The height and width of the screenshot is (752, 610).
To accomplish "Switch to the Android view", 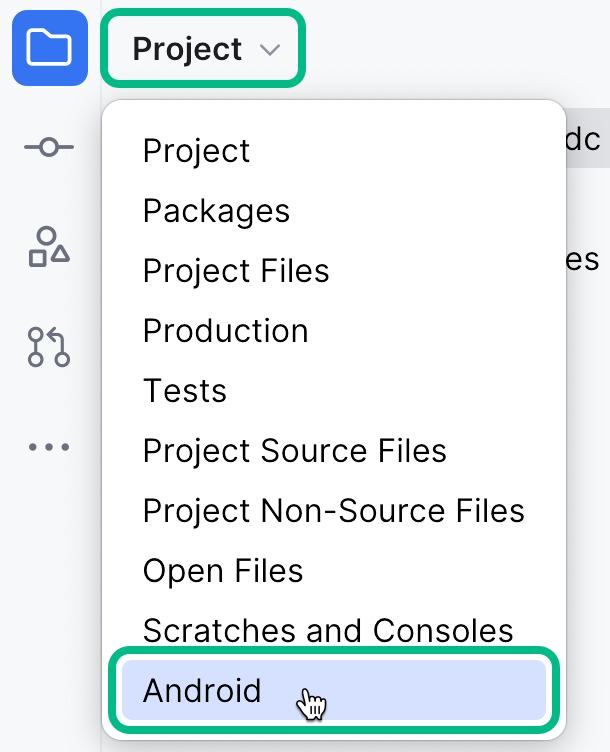I will (x=202, y=691).
